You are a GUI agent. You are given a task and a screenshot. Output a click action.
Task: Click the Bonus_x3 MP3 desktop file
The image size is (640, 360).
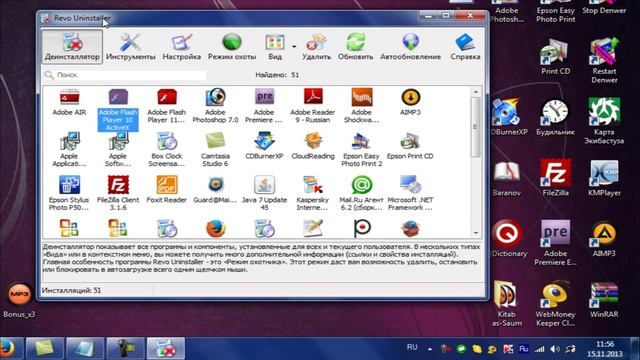pyautogui.click(x=19, y=300)
